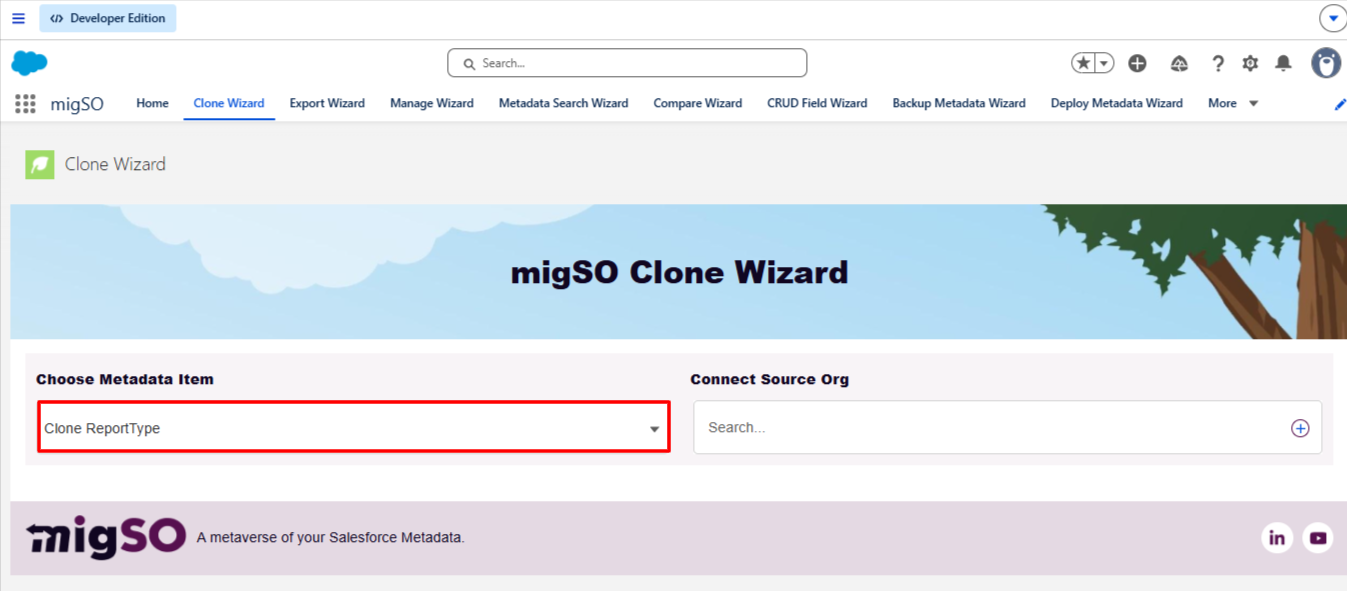The height and width of the screenshot is (591, 1347).
Task: Open the Trailhead guidance icon
Action: point(1179,63)
